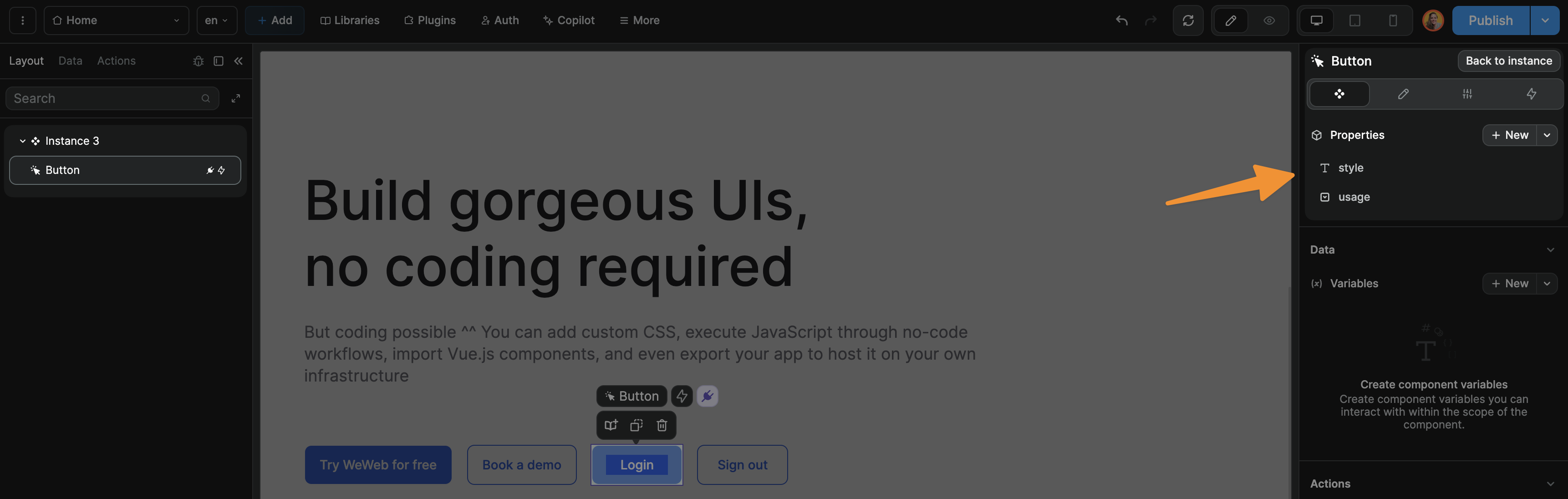Open the Plugins menu

(x=430, y=20)
